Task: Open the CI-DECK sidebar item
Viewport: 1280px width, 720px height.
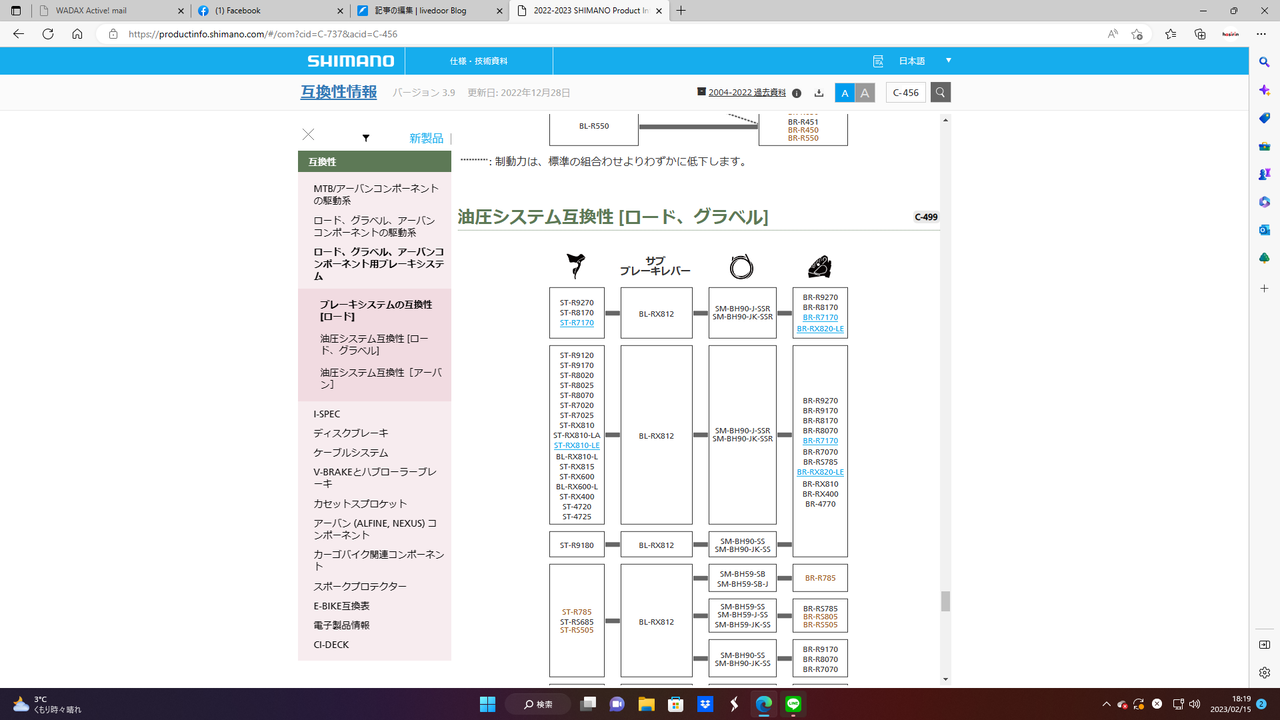Action: (331, 645)
